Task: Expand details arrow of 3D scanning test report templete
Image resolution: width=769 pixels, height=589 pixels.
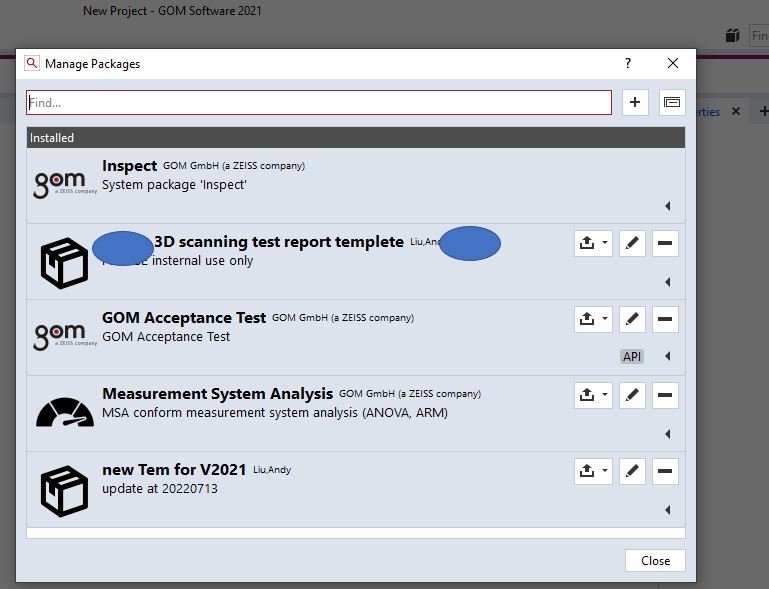Action: (x=668, y=282)
